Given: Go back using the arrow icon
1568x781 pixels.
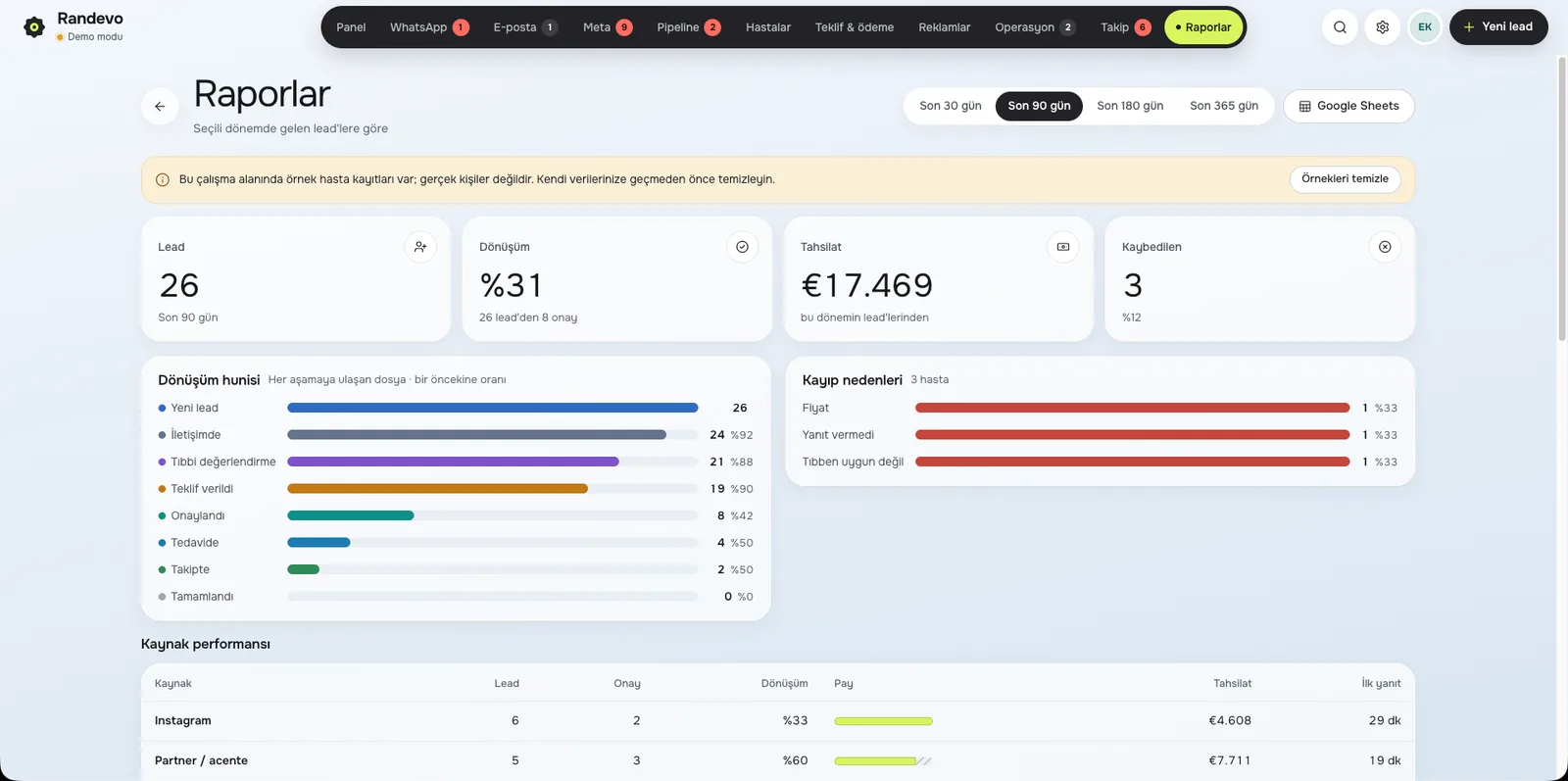Looking at the screenshot, I should click(x=160, y=107).
